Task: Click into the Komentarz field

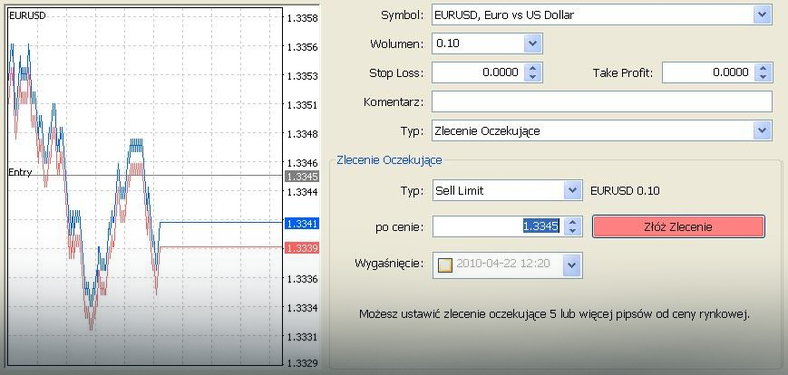Action: point(602,102)
